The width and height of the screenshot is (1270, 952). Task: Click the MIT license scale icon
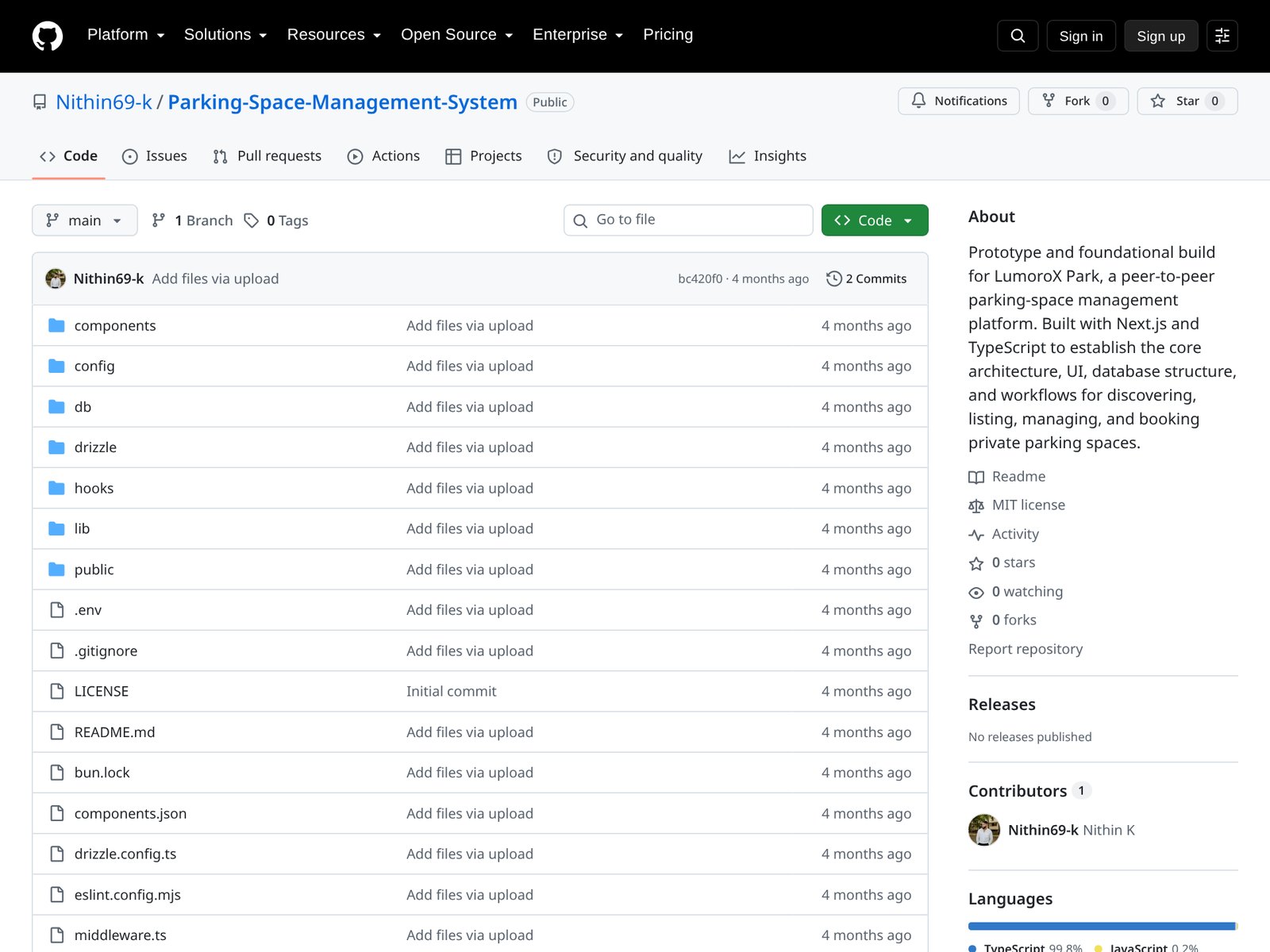click(976, 505)
